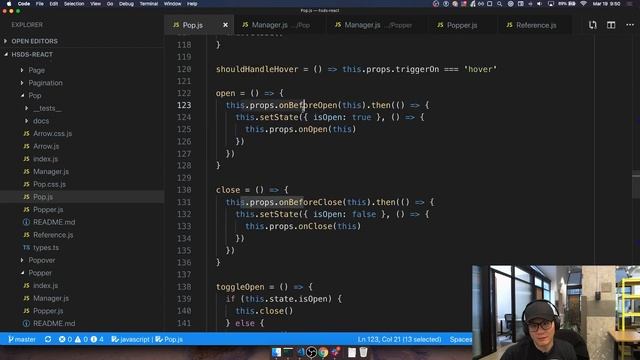Collapse the Popper folder
Viewport: 640px width, 360px height.
click(x=40, y=273)
